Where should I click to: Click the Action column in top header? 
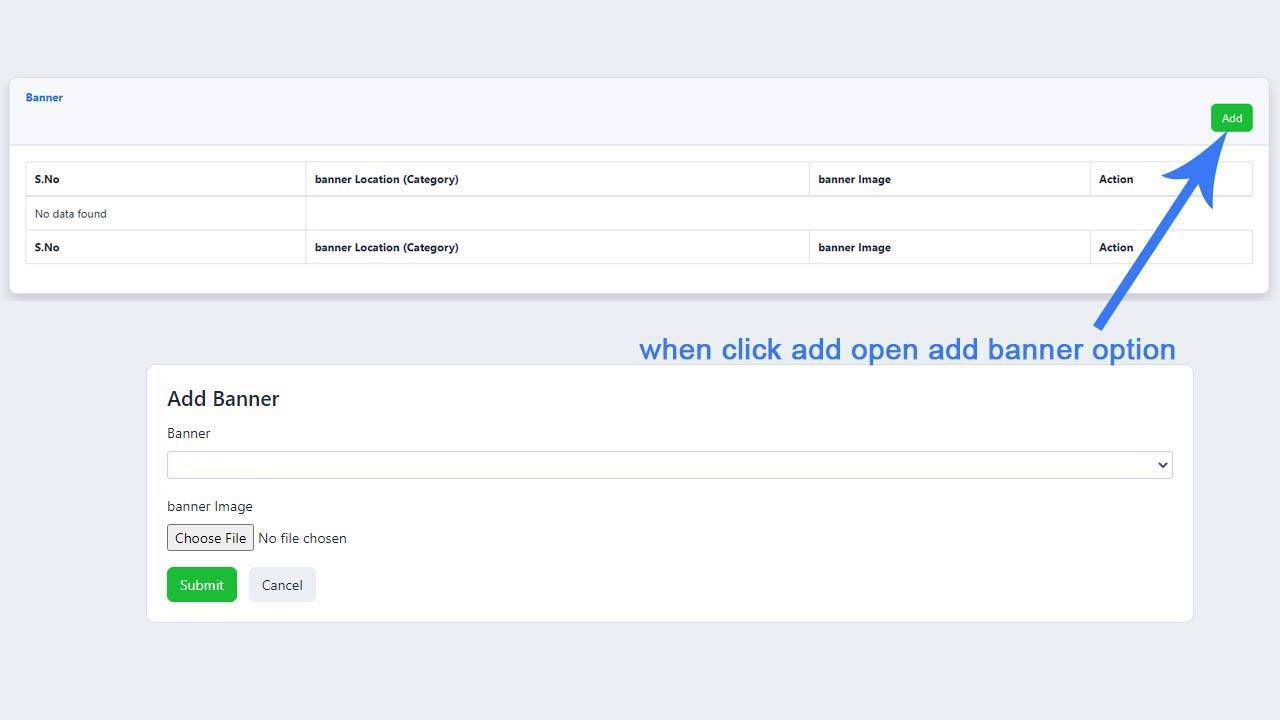point(1116,180)
